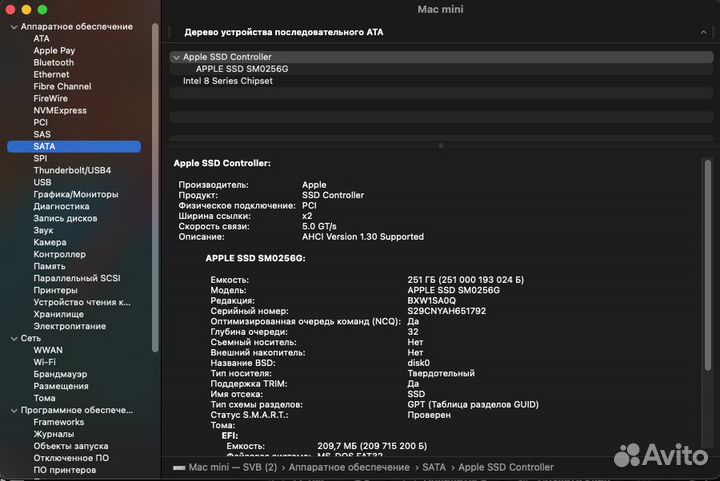The height and width of the screenshot is (481, 720).
Task: Select WWAN under Сеть
Action: coord(48,350)
